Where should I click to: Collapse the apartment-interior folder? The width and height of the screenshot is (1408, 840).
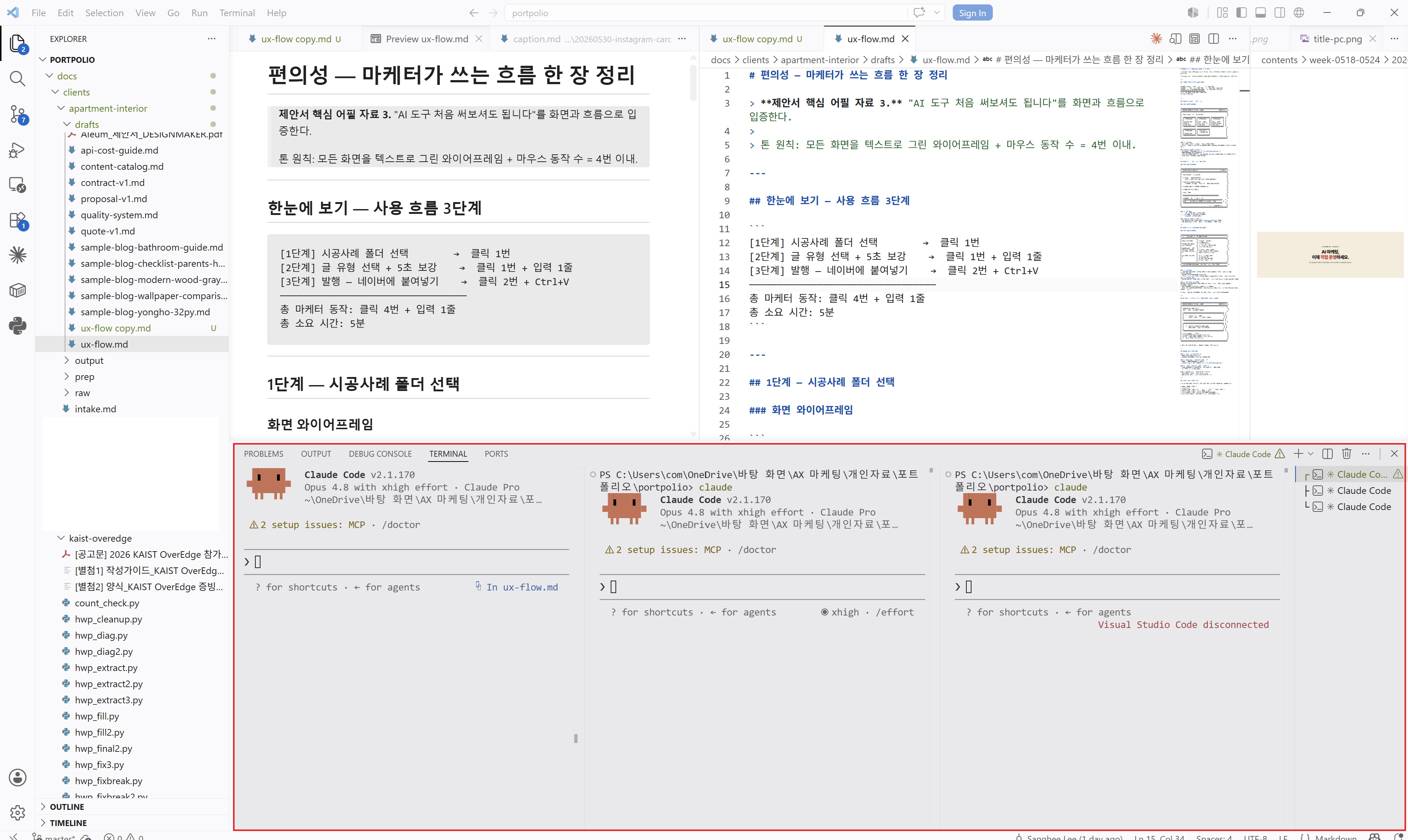pyautogui.click(x=61, y=108)
